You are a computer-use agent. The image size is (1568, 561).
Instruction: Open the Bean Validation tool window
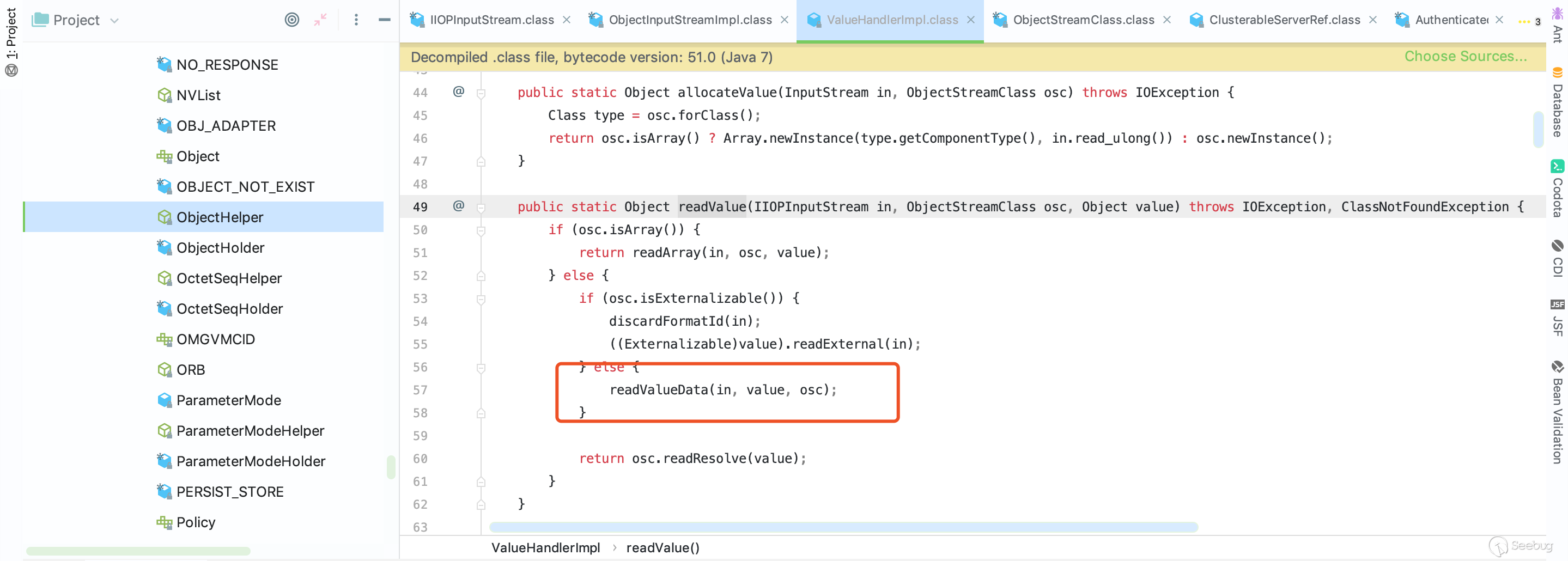[1558, 412]
